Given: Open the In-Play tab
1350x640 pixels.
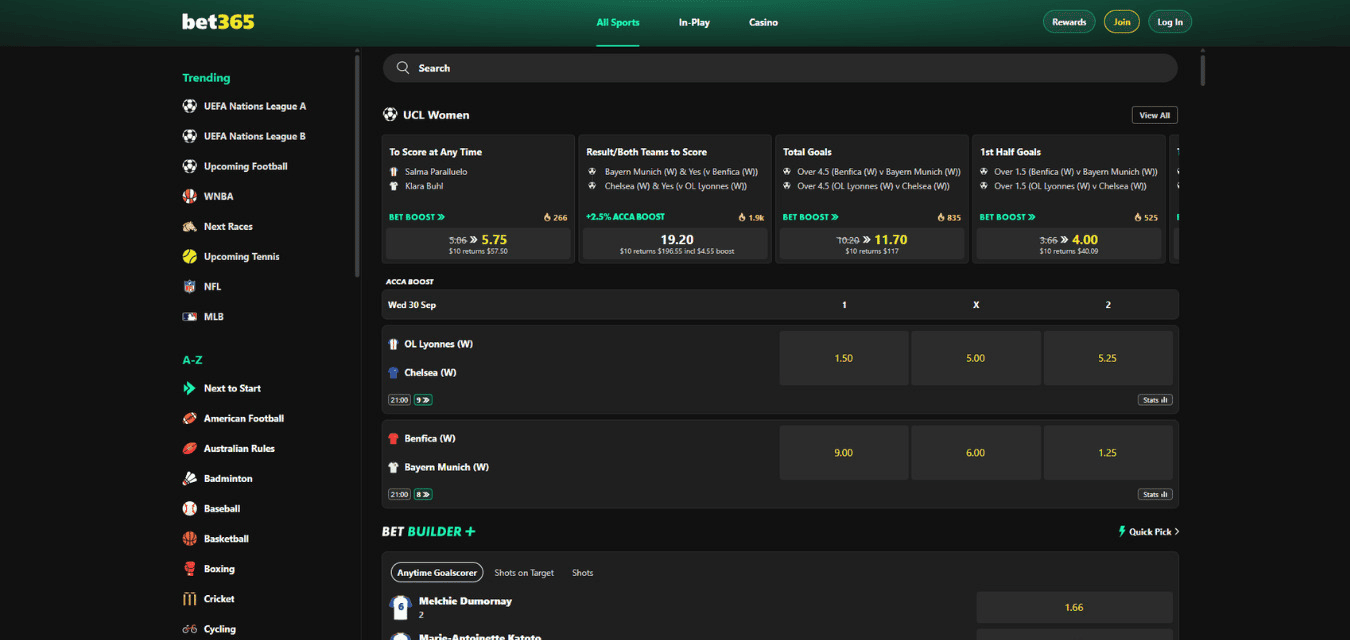Looking at the screenshot, I should coord(694,22).
